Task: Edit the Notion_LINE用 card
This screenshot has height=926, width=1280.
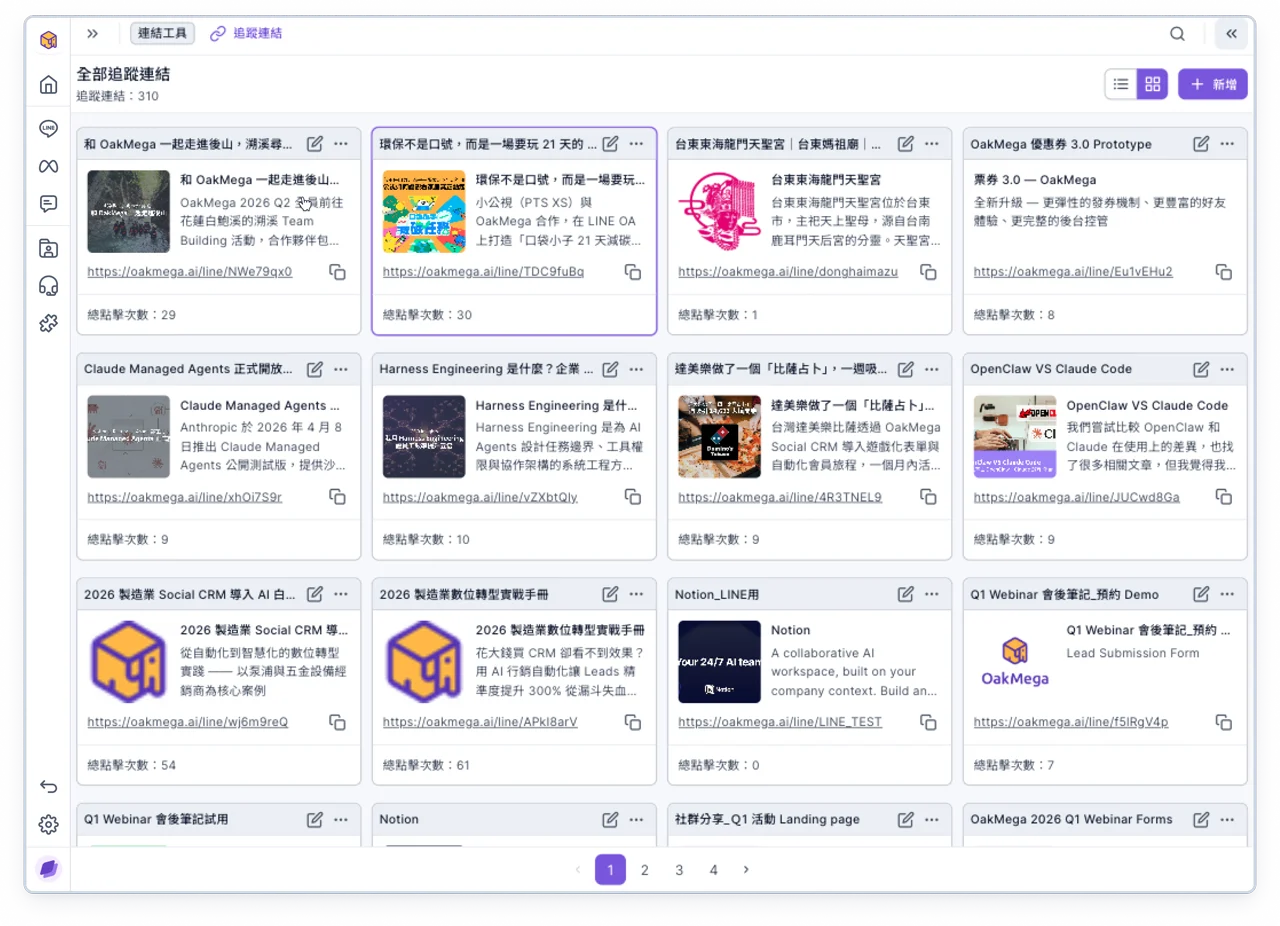Action: [906, 594]
